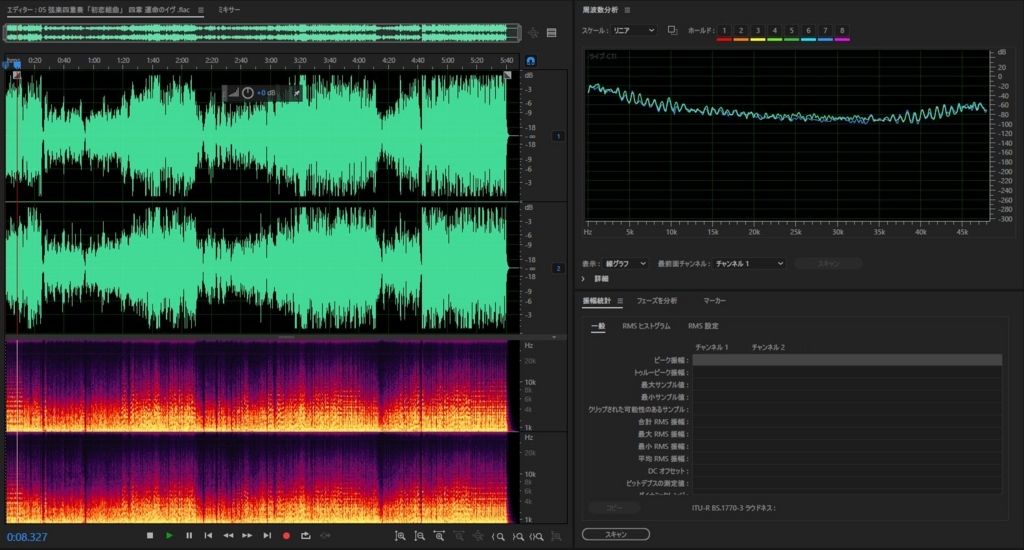
Task: Open RMS ヒストグラム sub-tab
Action: pyautogui.click(x=646, y=326)
